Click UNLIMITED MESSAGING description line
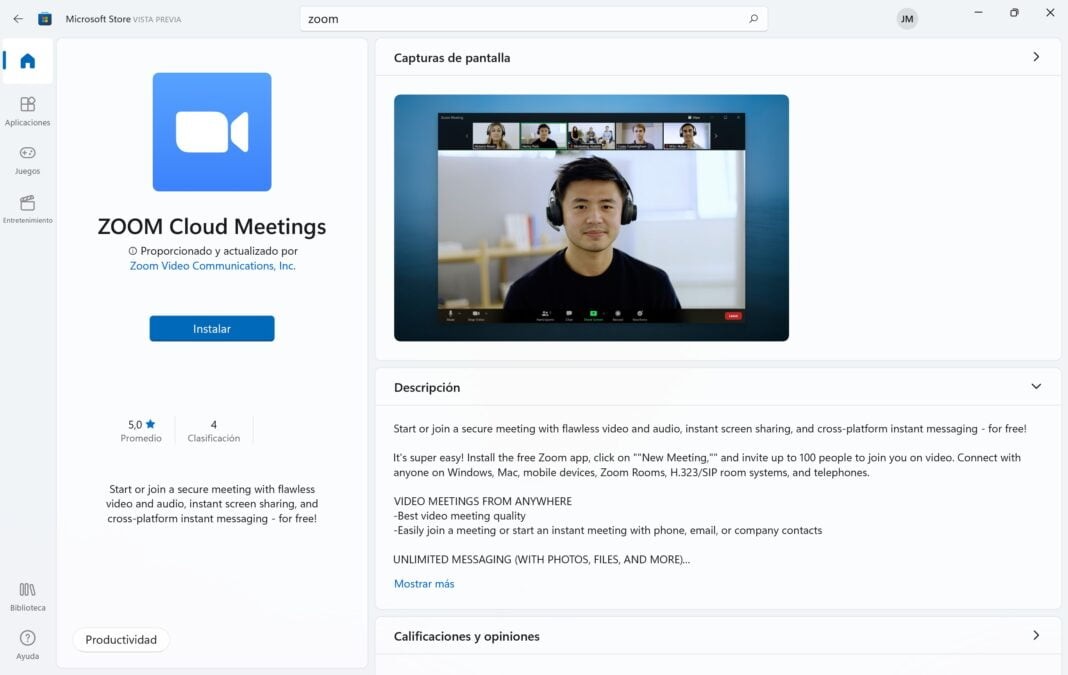Image resolution: width=1068 pixels, height=675 pixels. click(541, 559)
